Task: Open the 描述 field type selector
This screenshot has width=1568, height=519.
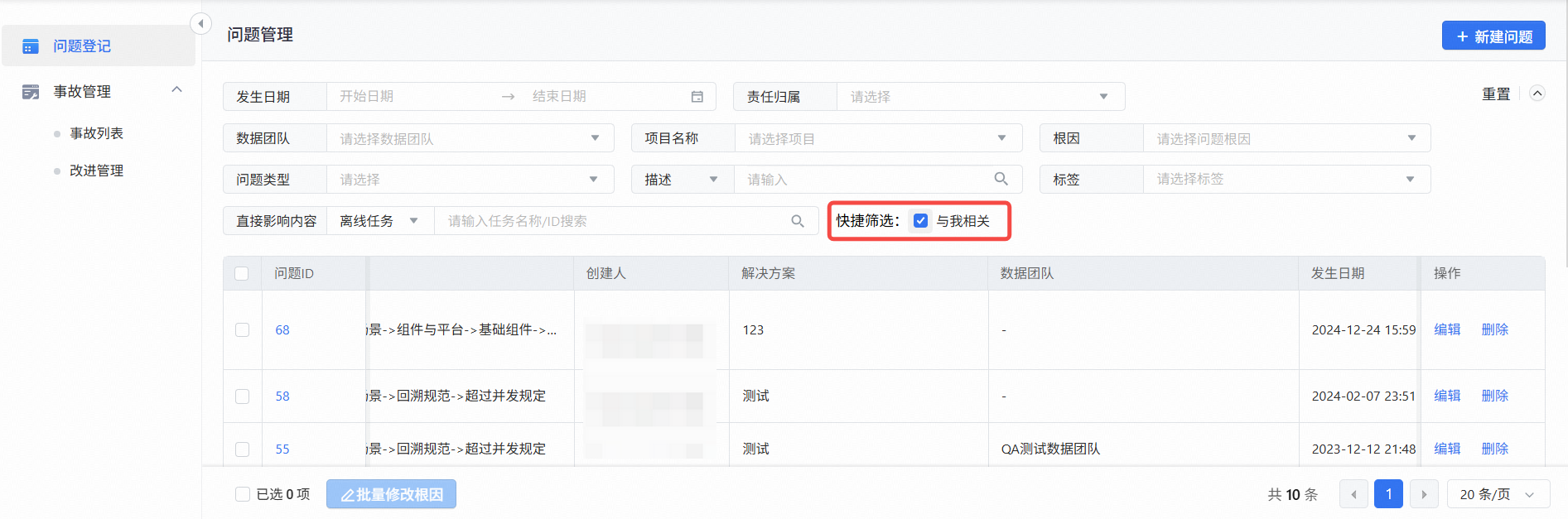Action: (682, 180)
